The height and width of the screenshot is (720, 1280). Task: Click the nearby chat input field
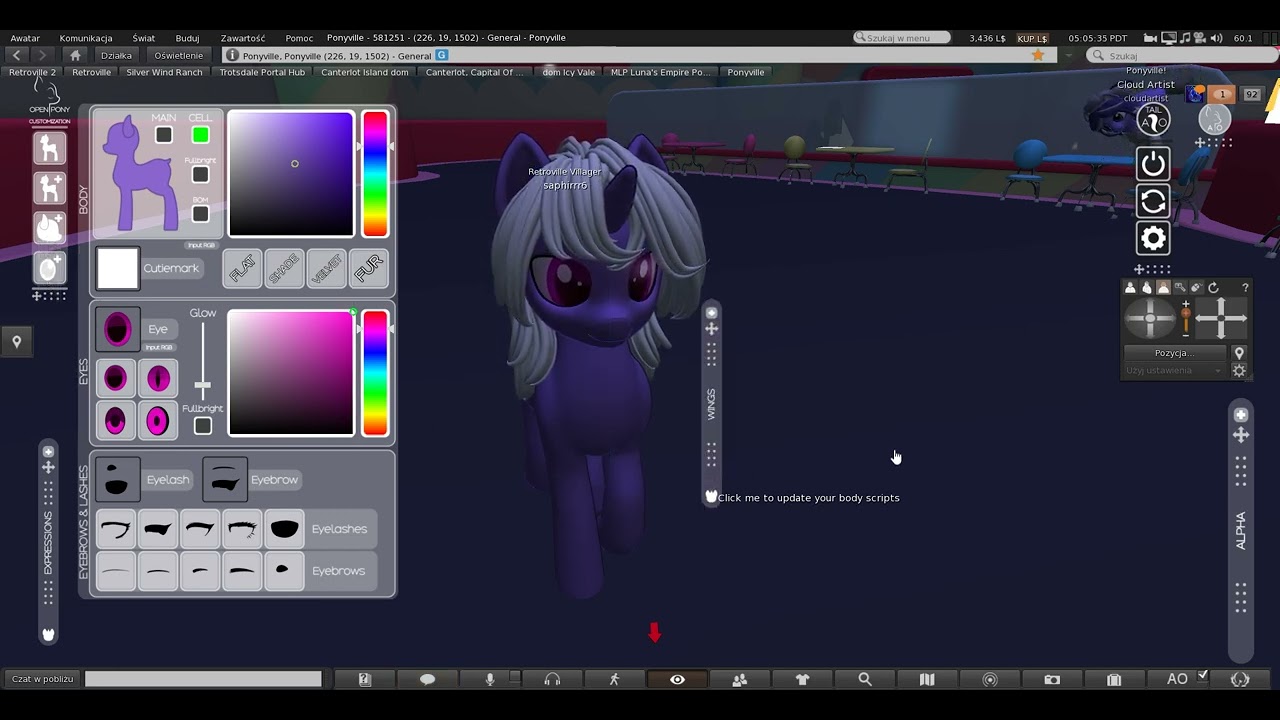coord(203,679)
